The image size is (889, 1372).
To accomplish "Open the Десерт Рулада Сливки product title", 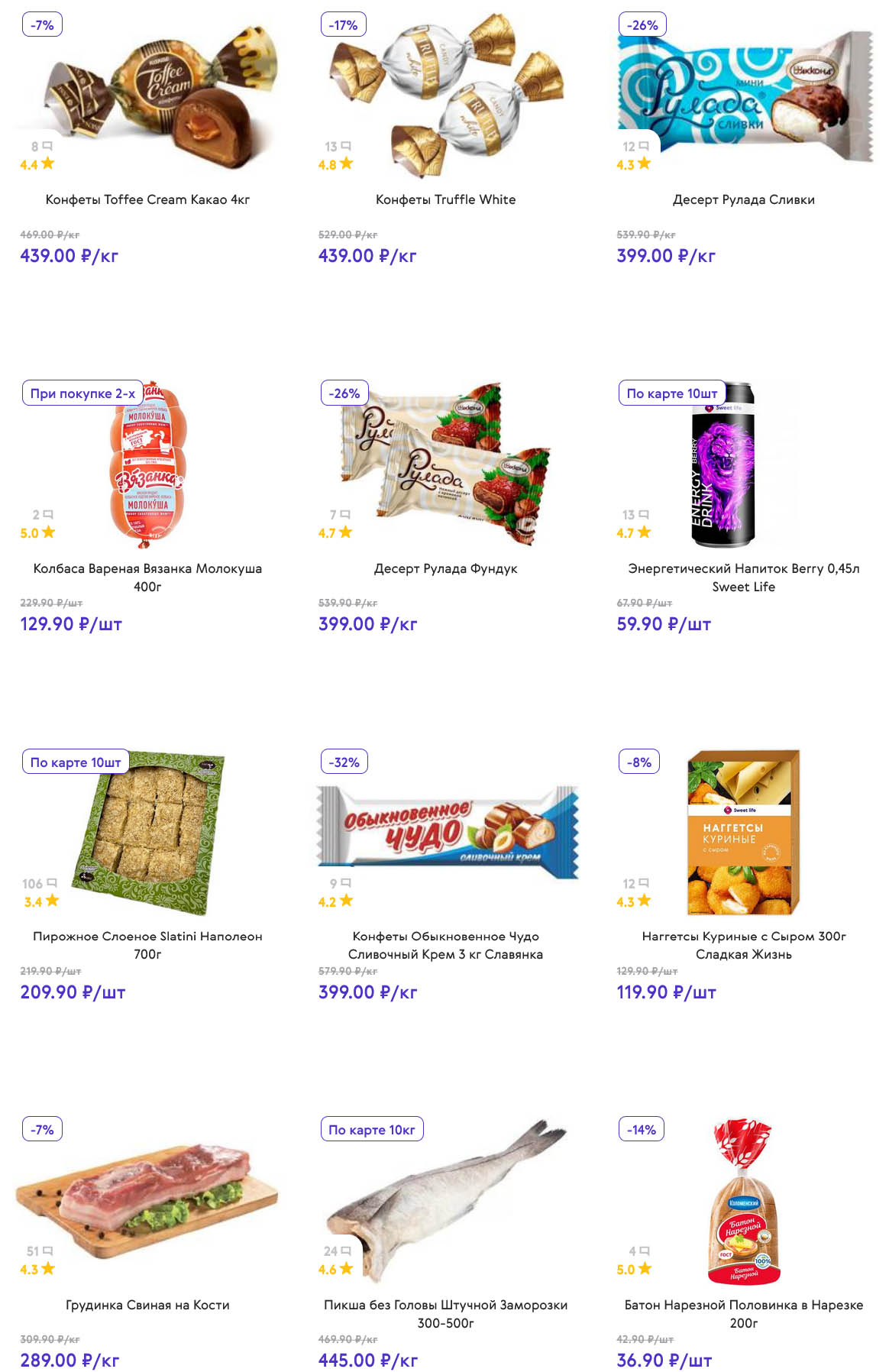I will pyautogui.click(x=743, y=199).
